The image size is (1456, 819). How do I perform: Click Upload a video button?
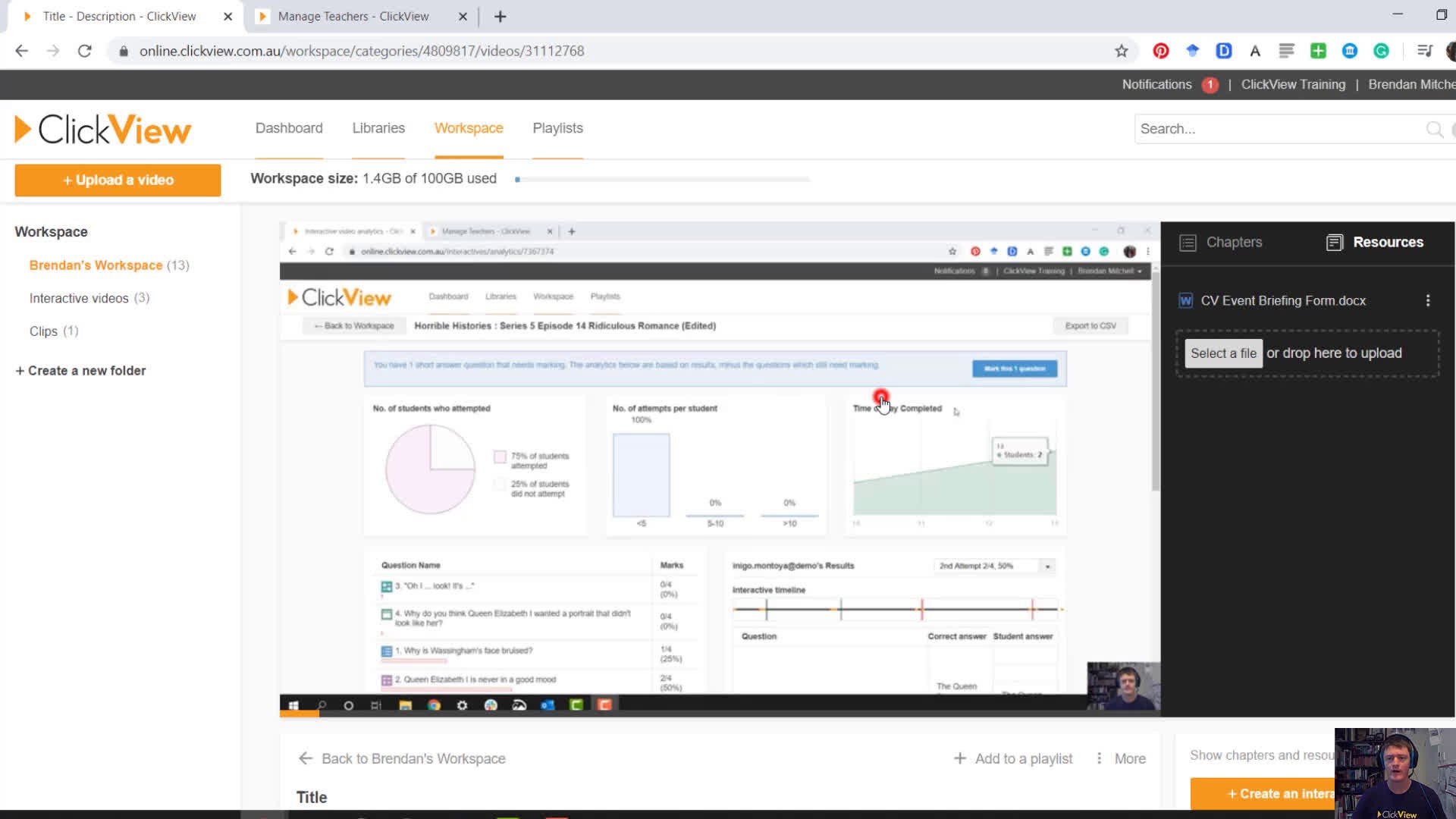click(118, 180)
